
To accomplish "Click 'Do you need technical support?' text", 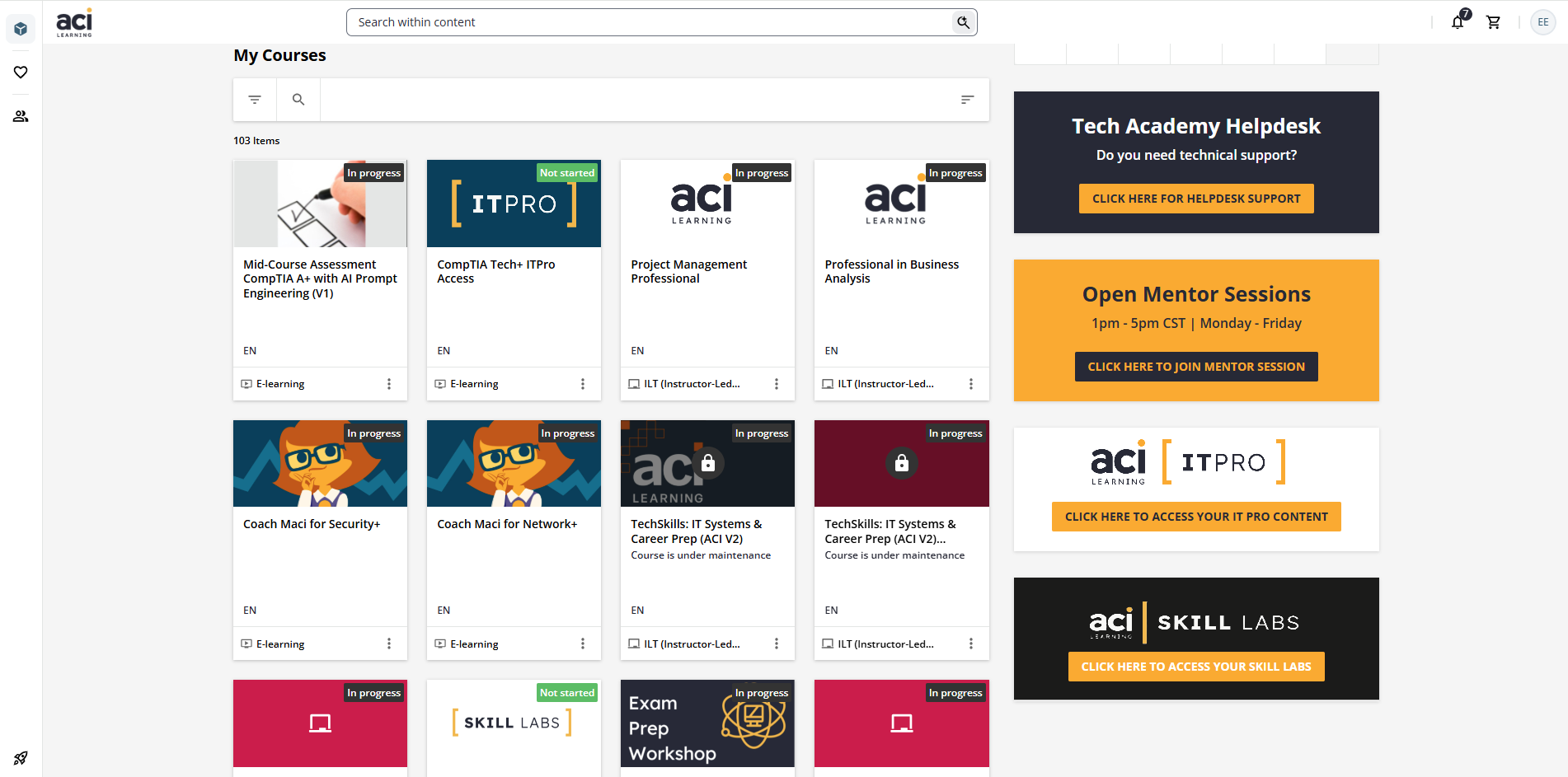I will coord(1196,155).
